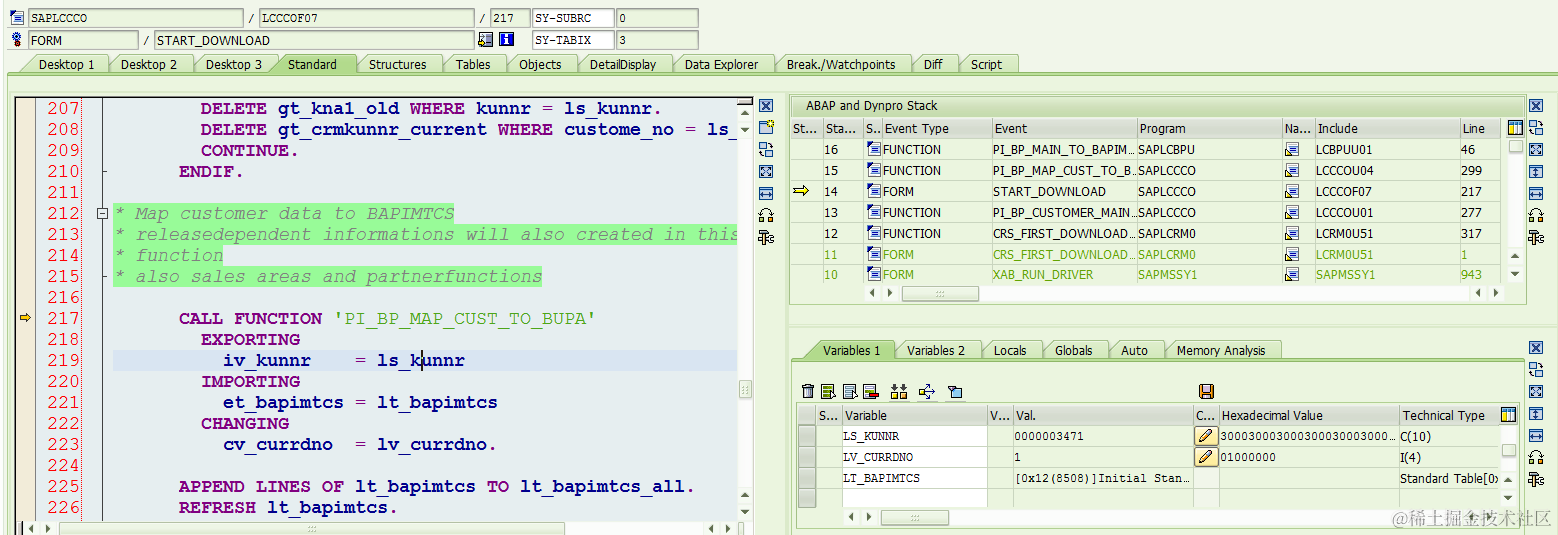Maximize the Variables tool to full screen
The width and height of the screenshot is (1558, 535).
[1536, 392]
